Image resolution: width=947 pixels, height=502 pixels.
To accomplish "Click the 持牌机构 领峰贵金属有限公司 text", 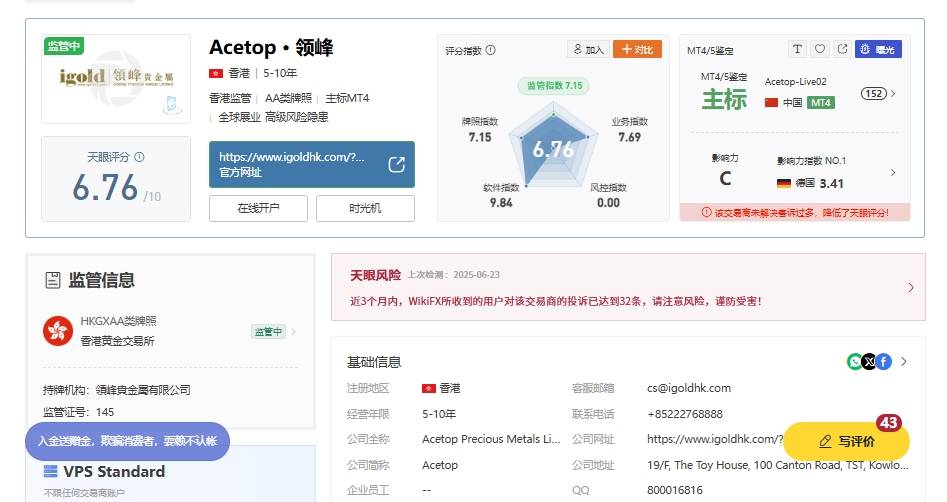I will (117, 390).
